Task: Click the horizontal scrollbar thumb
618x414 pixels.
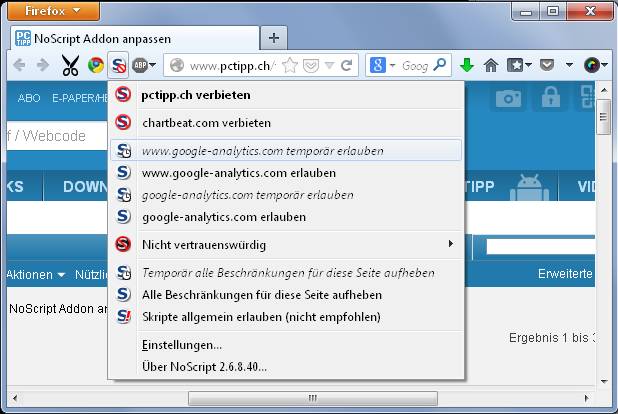Action: pos(313,398)
